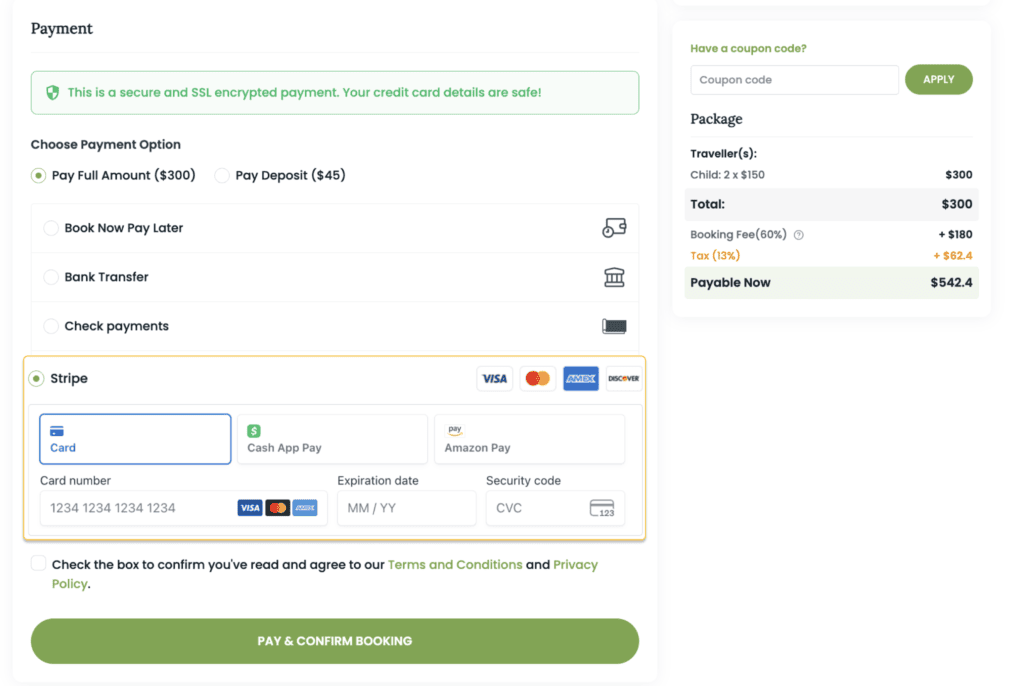Open the Terms and Conditions link

[455, 565]
